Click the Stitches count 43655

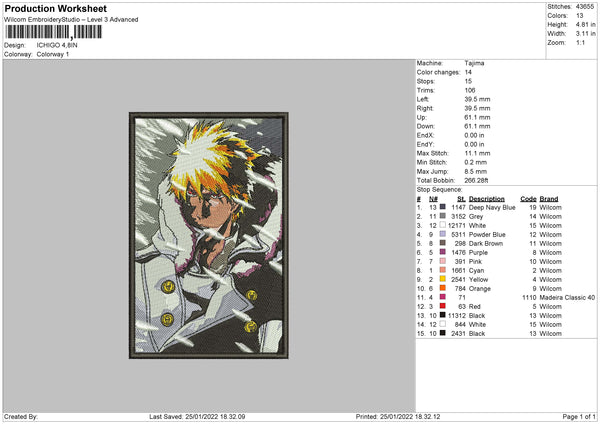[585, 7]
